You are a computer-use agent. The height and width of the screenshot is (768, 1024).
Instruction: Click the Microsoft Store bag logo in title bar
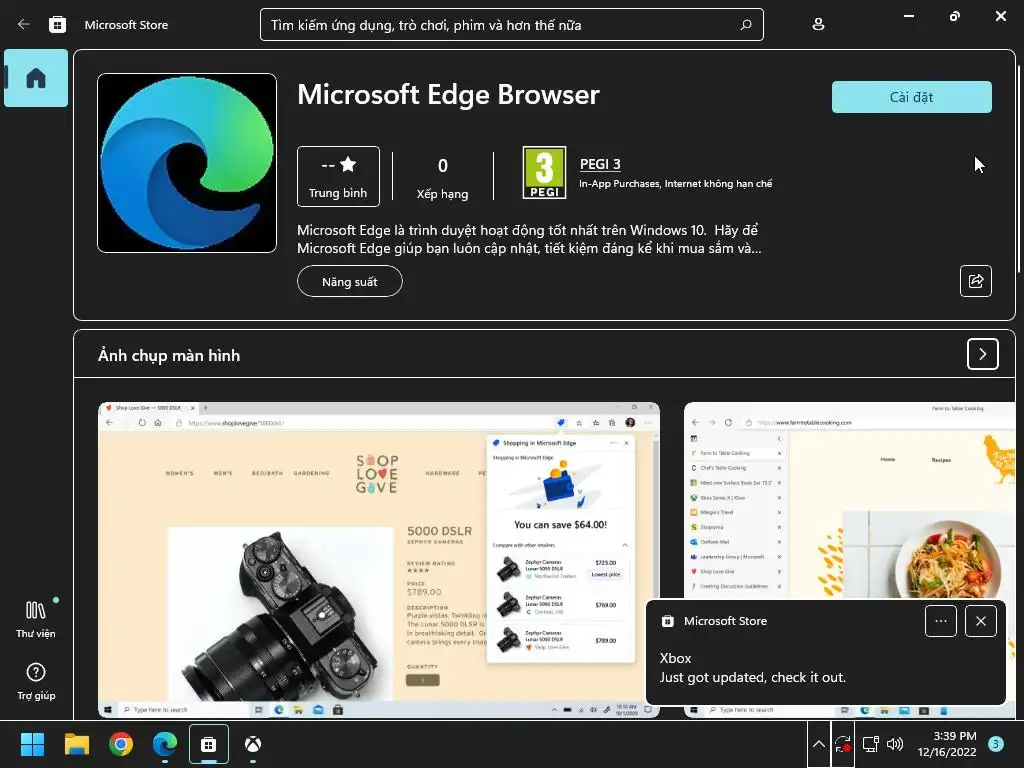tap(57, 25)
